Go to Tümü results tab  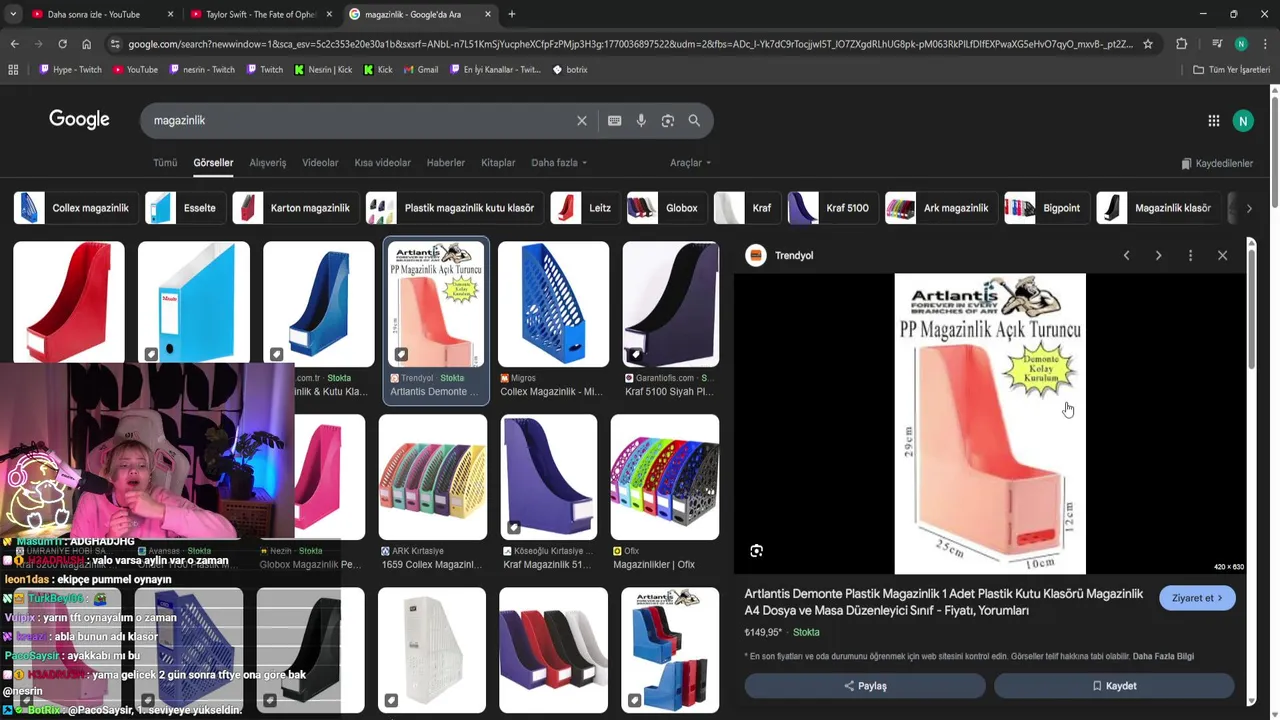(165, 163)
